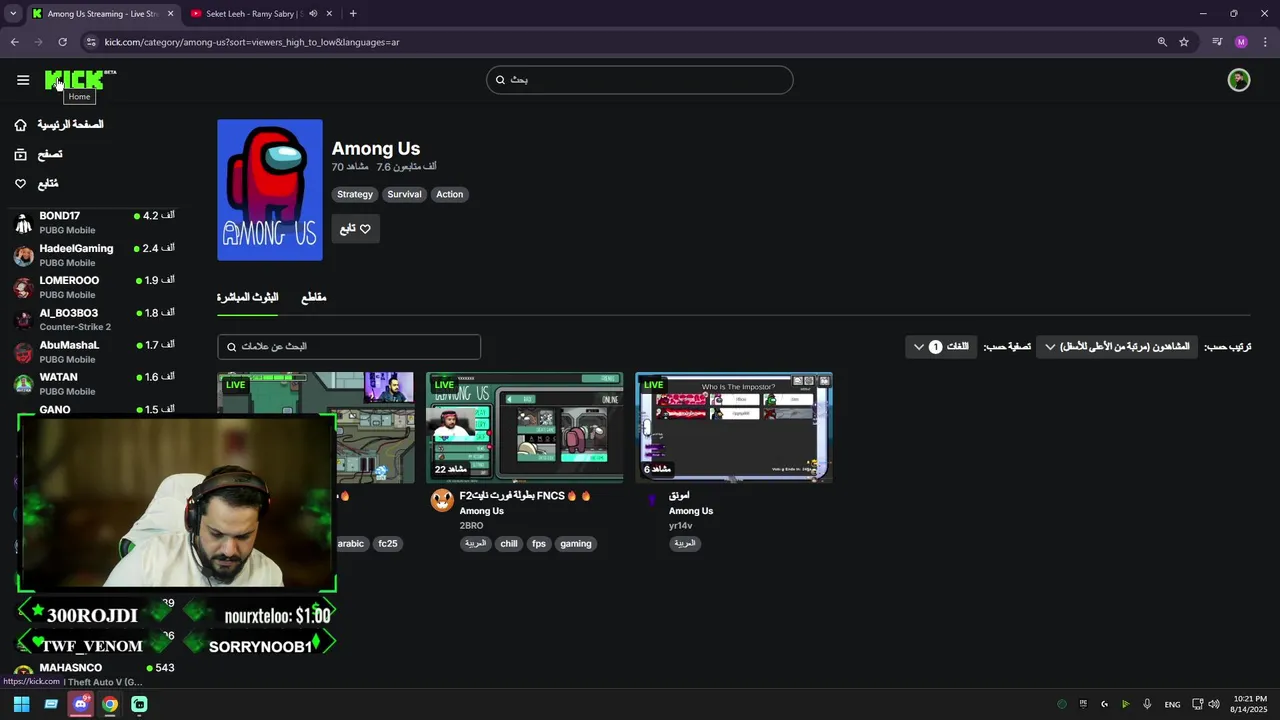Open the Chrome three-dot menu
1280x720 pixels.
coord(1266,42)
